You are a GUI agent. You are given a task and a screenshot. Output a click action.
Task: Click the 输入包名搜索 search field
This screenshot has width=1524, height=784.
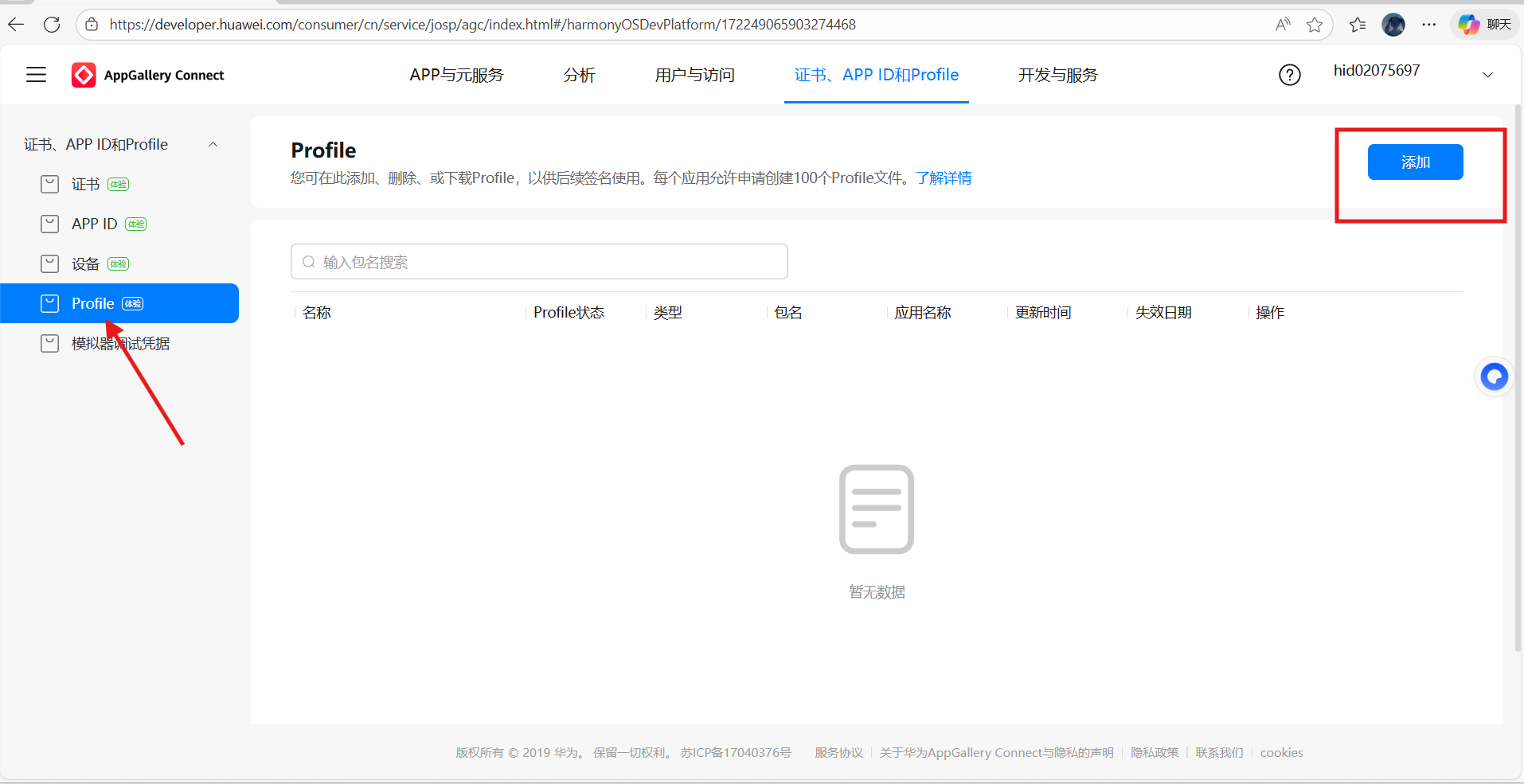(538, 261)
